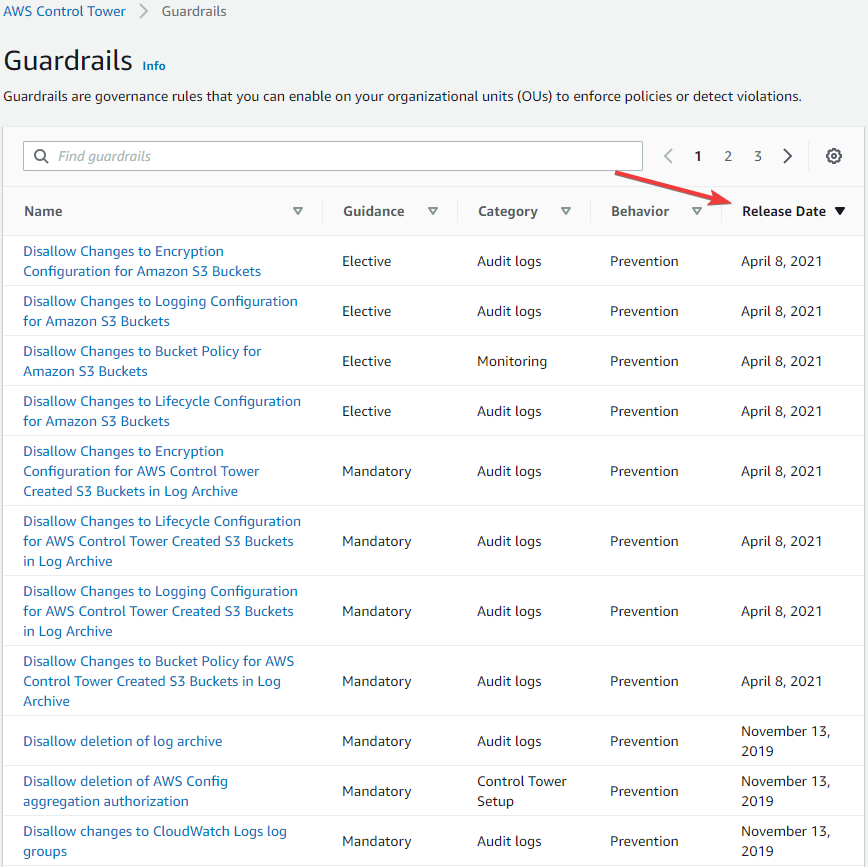The height and width of the screenshot is (867, 868).
Task: Open Disallow deletion of AWS Config aggregation authorization
Action: tap(125, 791)
